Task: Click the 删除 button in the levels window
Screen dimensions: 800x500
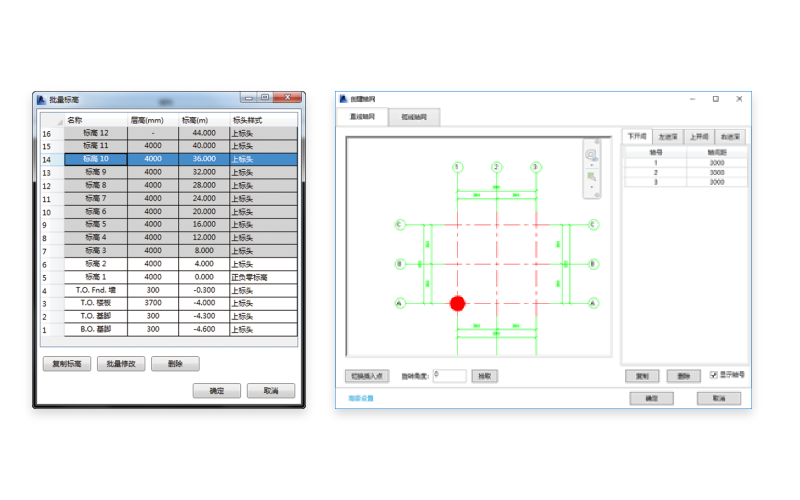Action: pos(175,364)
